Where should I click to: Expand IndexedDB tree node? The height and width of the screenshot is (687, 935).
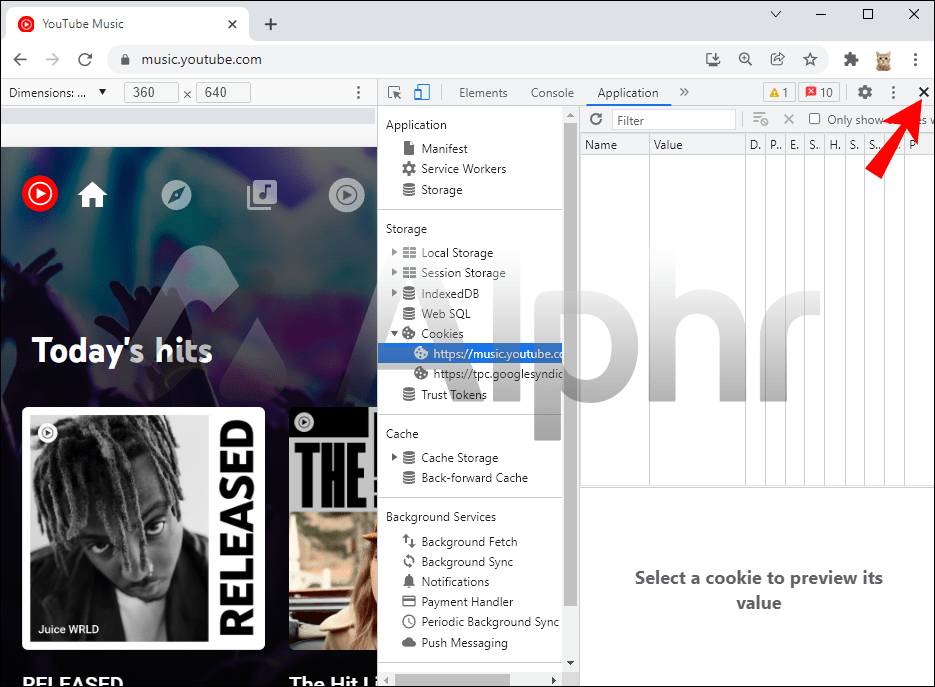point(394,292)
